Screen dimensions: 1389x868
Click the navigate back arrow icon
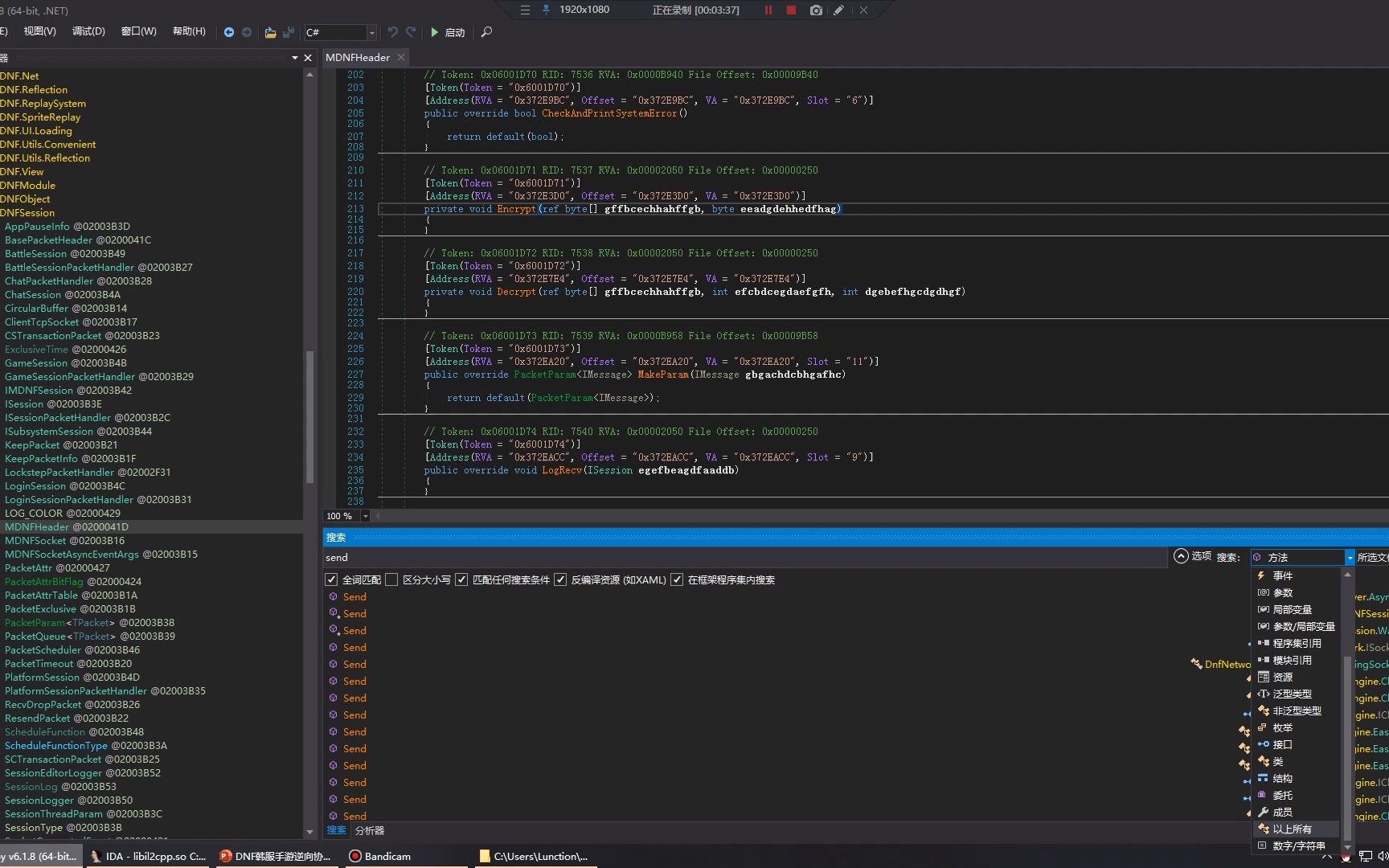pos(229,32)
